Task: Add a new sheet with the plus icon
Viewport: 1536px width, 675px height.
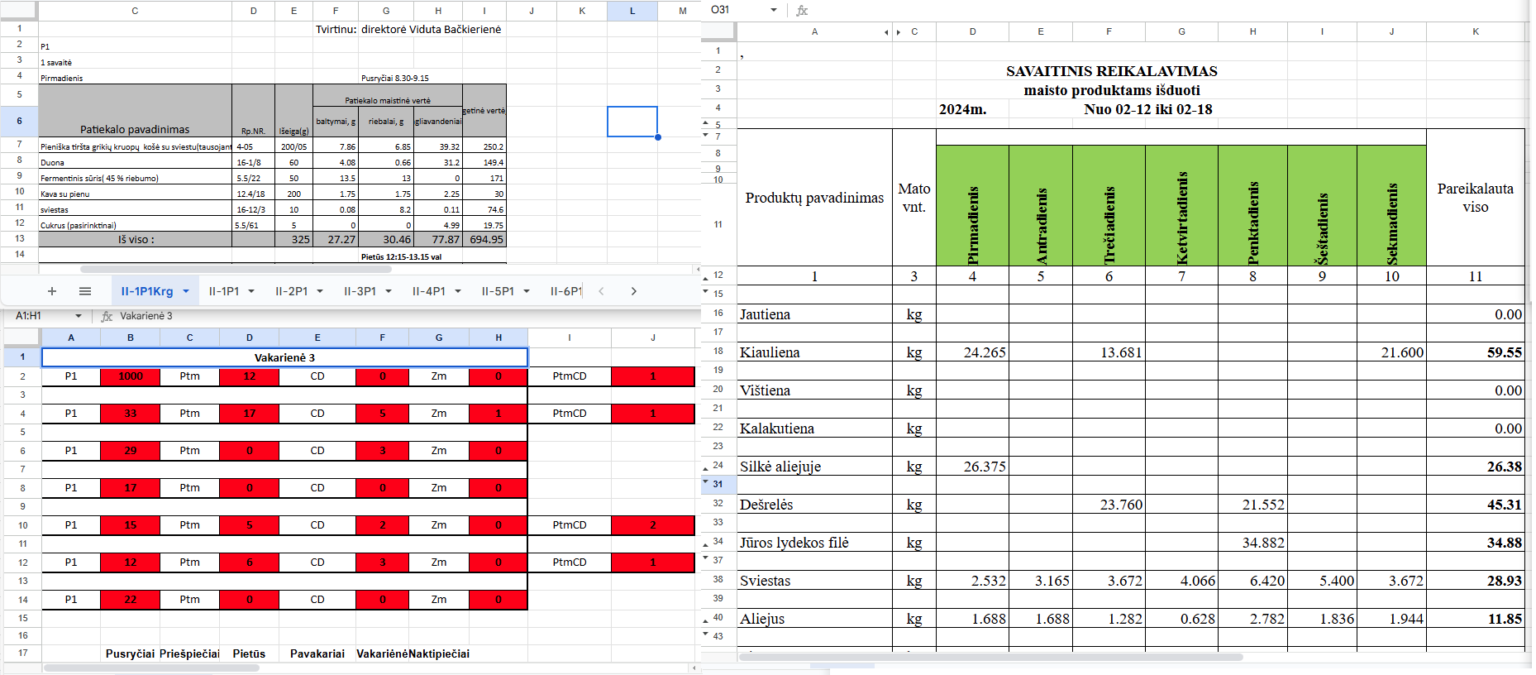Action: point(52,291)
